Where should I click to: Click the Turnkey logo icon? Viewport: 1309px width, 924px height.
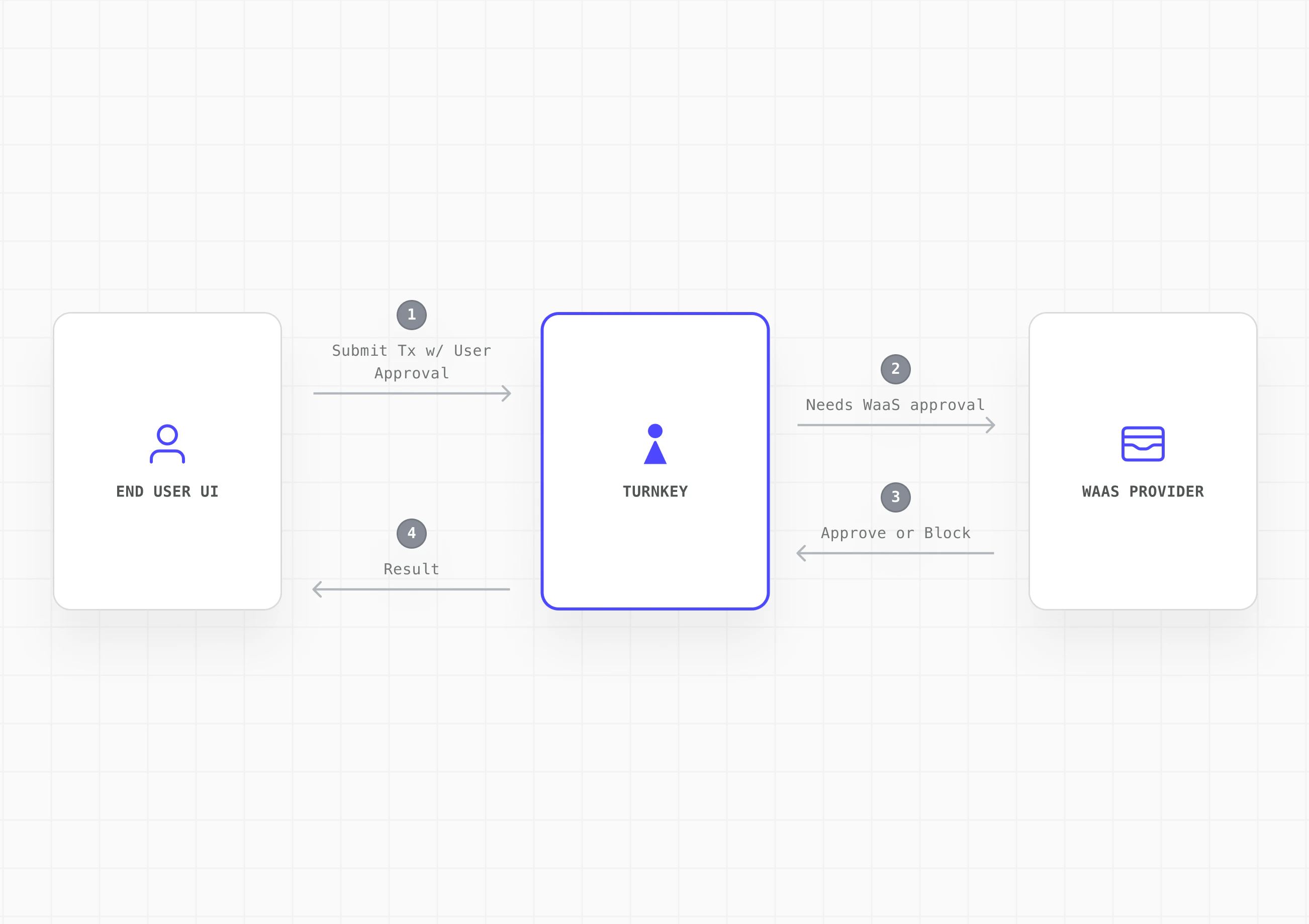click(655, 445)
